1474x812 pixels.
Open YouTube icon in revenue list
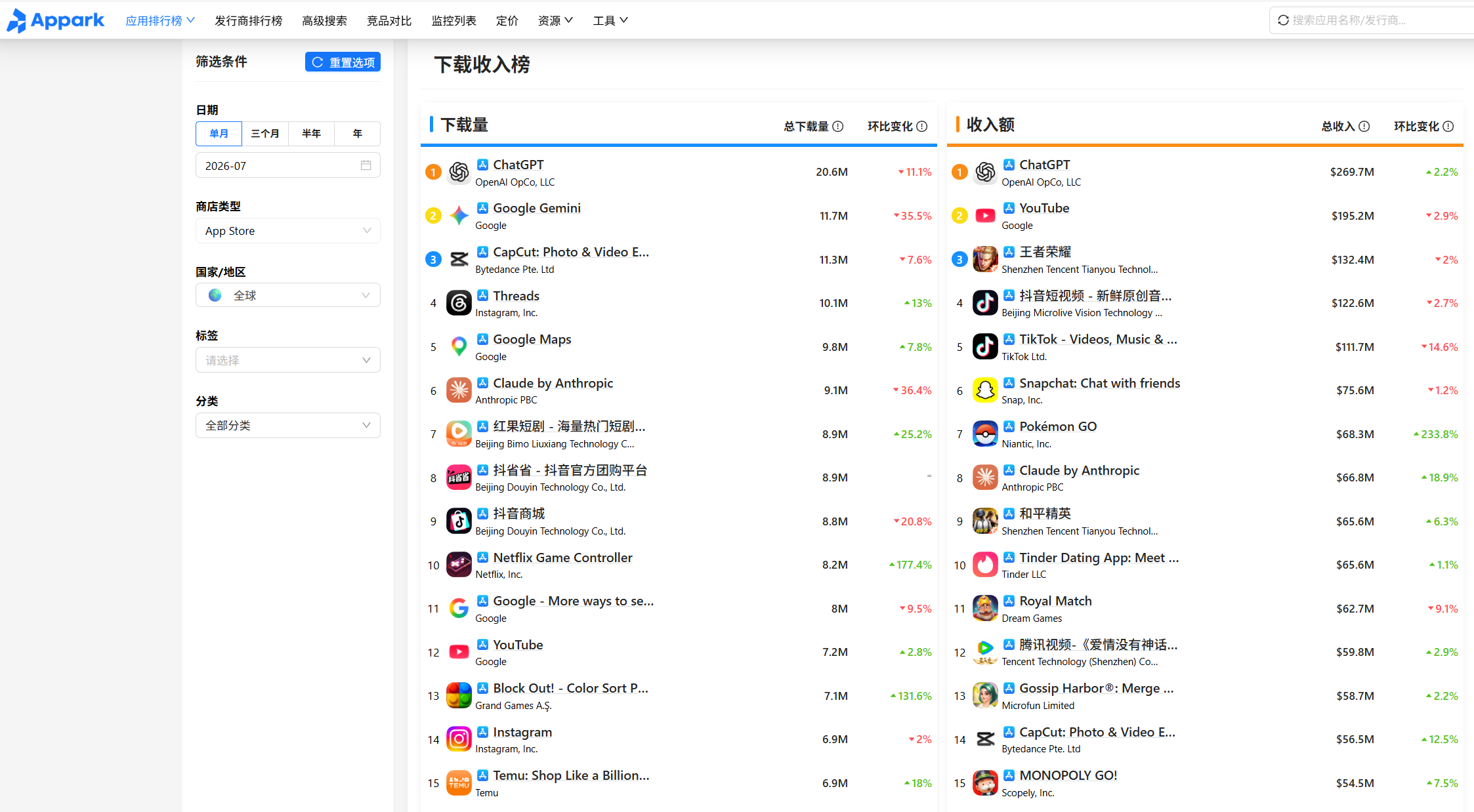point(985,216)
